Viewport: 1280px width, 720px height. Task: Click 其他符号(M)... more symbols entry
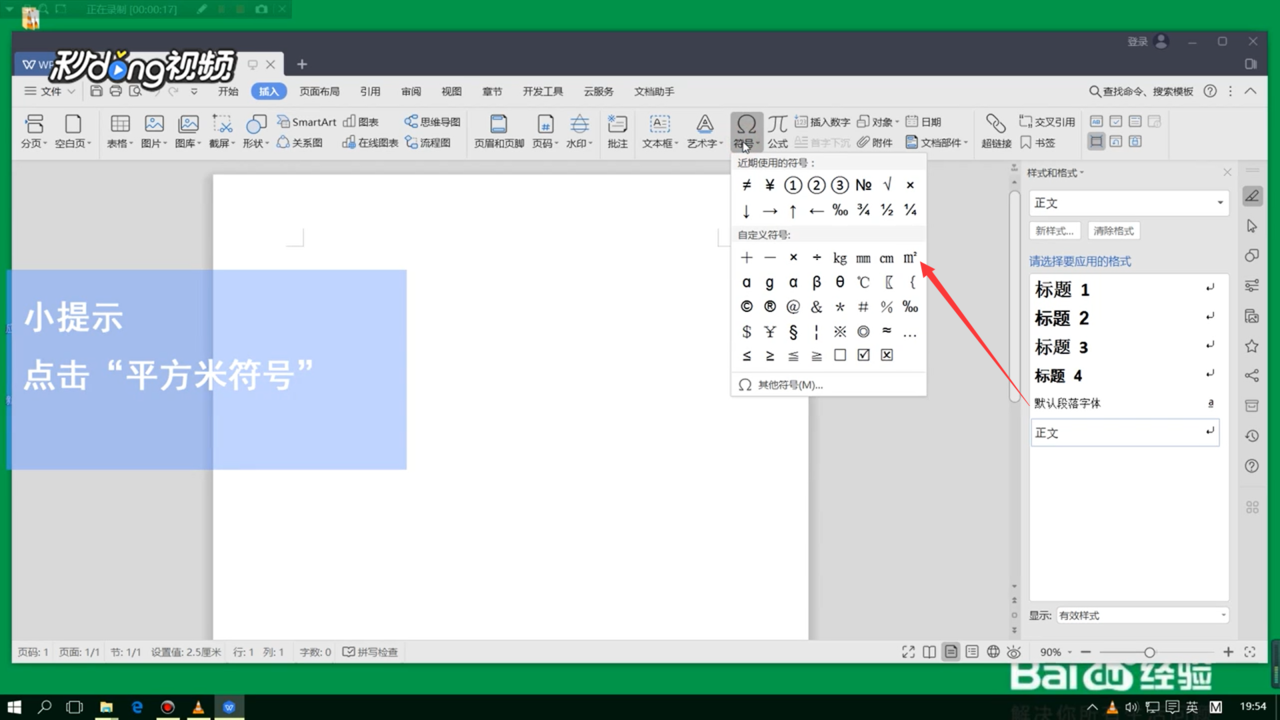(x=828, y=385)
